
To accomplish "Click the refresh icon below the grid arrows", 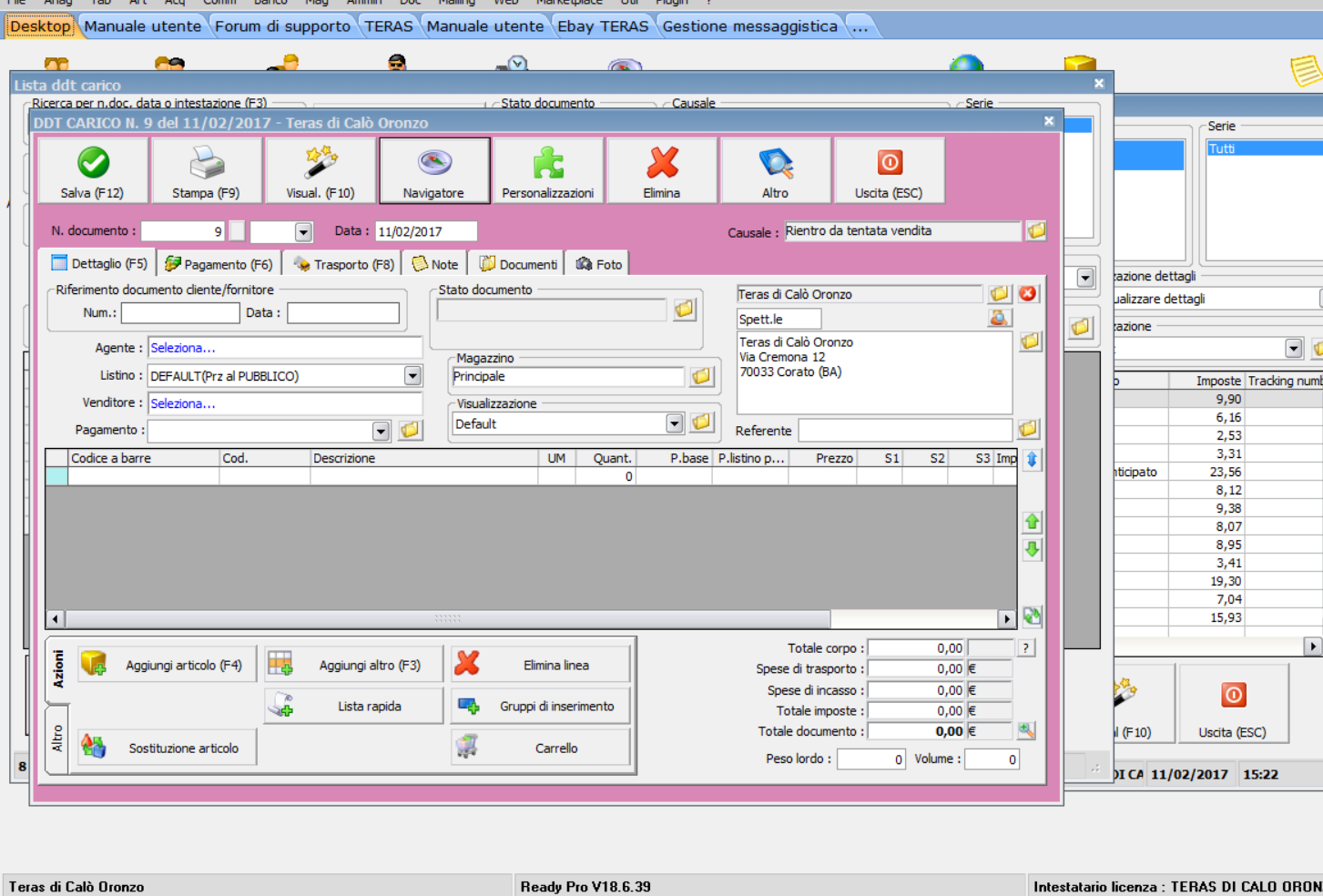I will (1032, 616).
